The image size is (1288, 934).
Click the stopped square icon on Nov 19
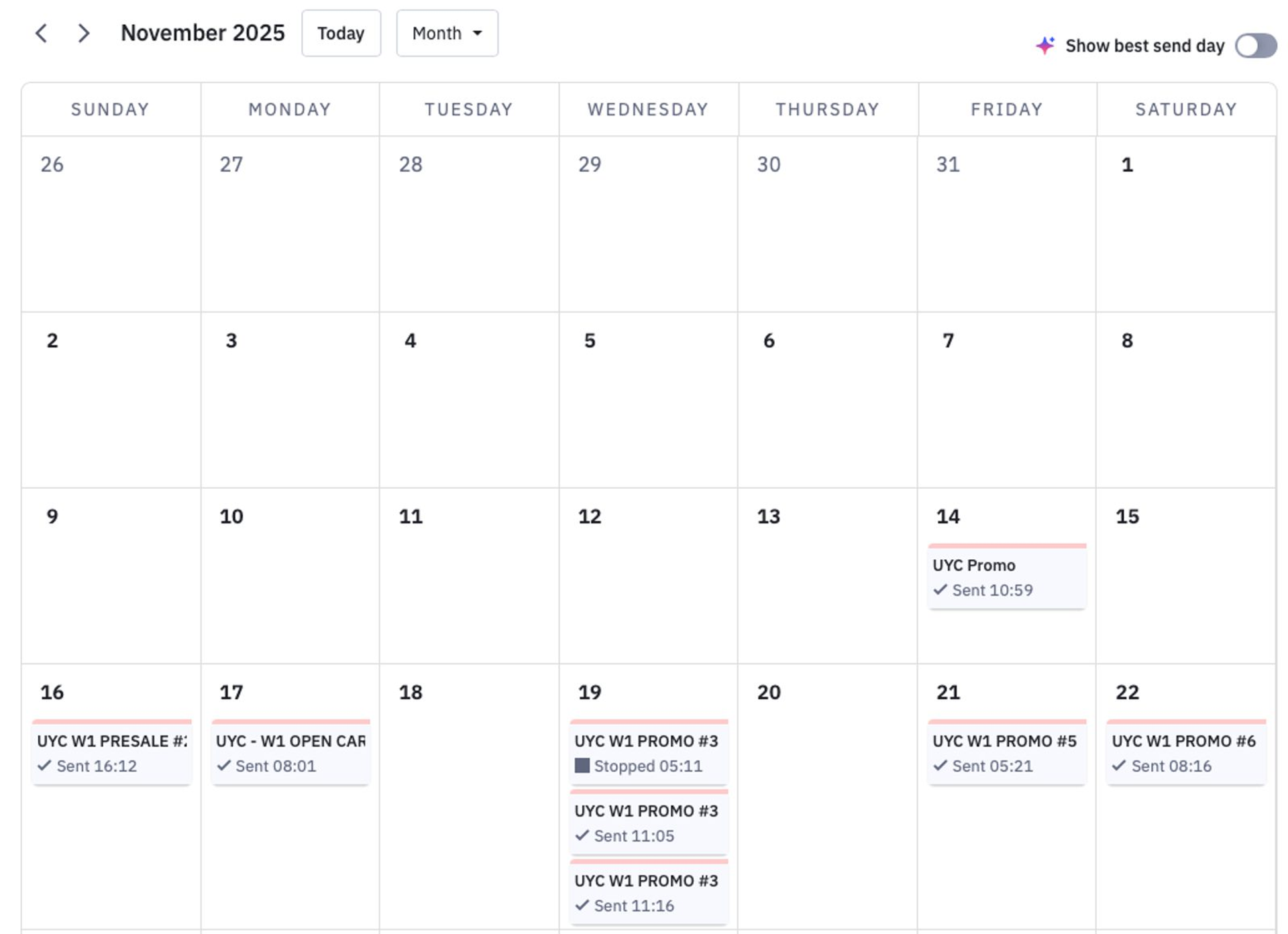point(582,766)
